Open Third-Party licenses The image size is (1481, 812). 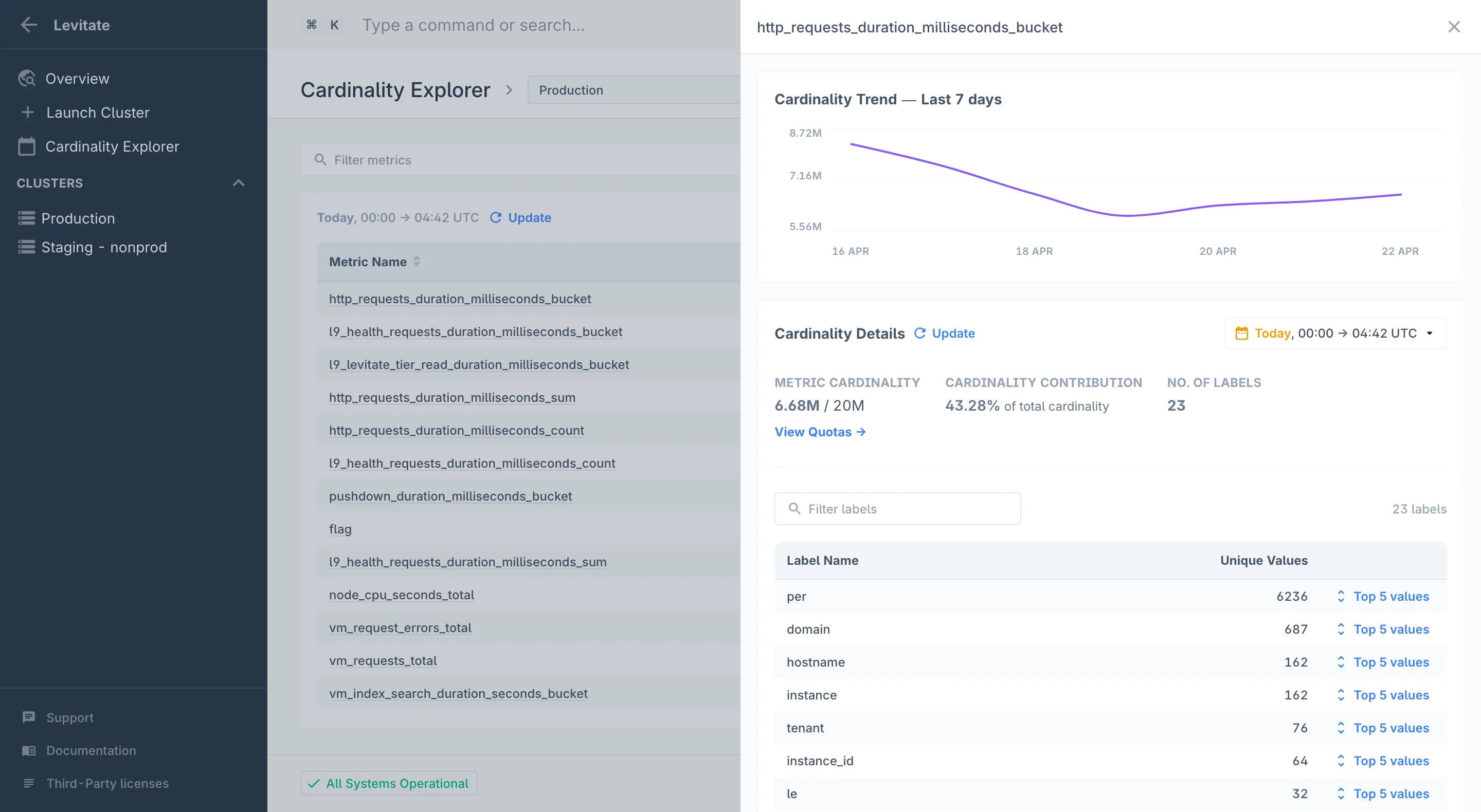click(107, 783)
